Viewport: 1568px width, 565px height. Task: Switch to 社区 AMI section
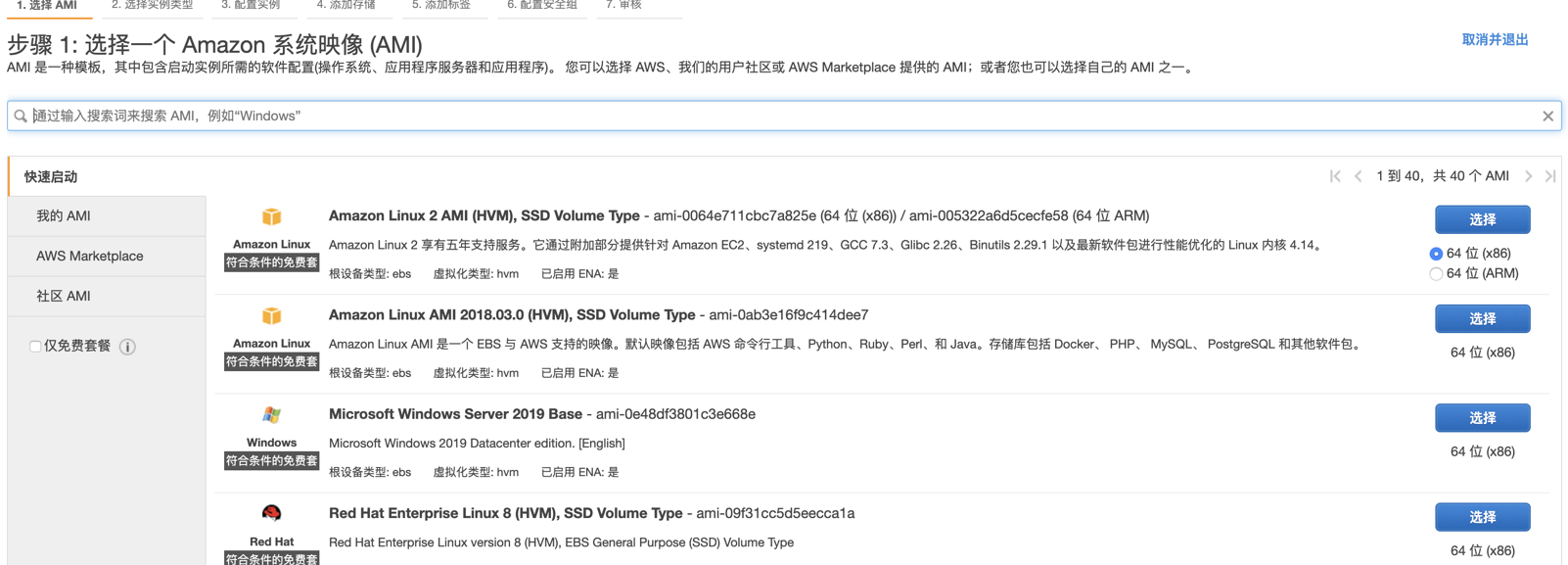[x=64, y=296]
